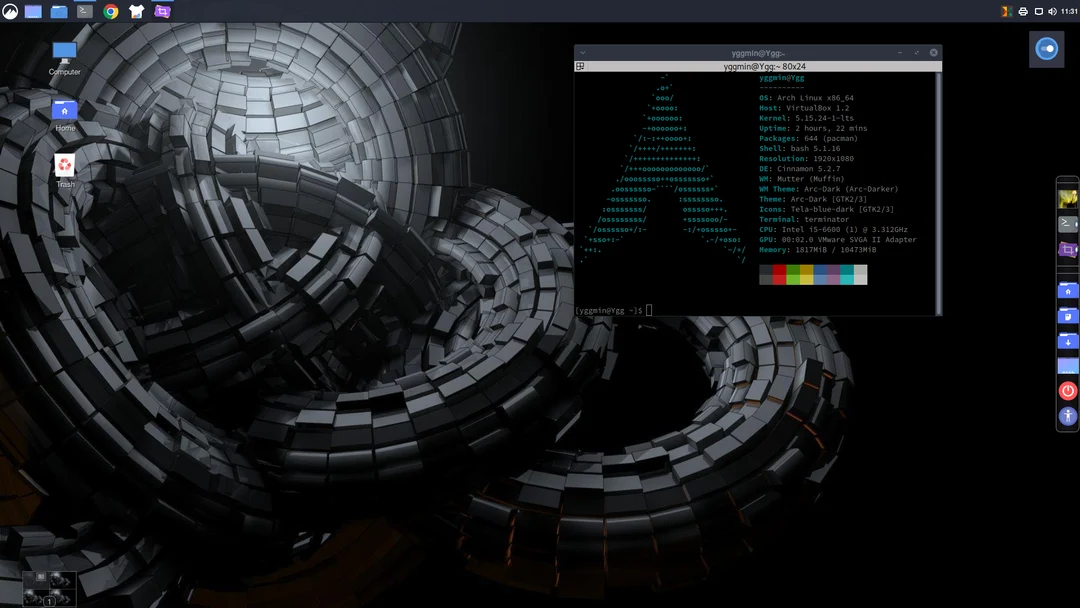The height and width of the screenshot is (608, 1080).
Task: Open the main menu with the mountain logo
Action: click(x=10, y=11)
